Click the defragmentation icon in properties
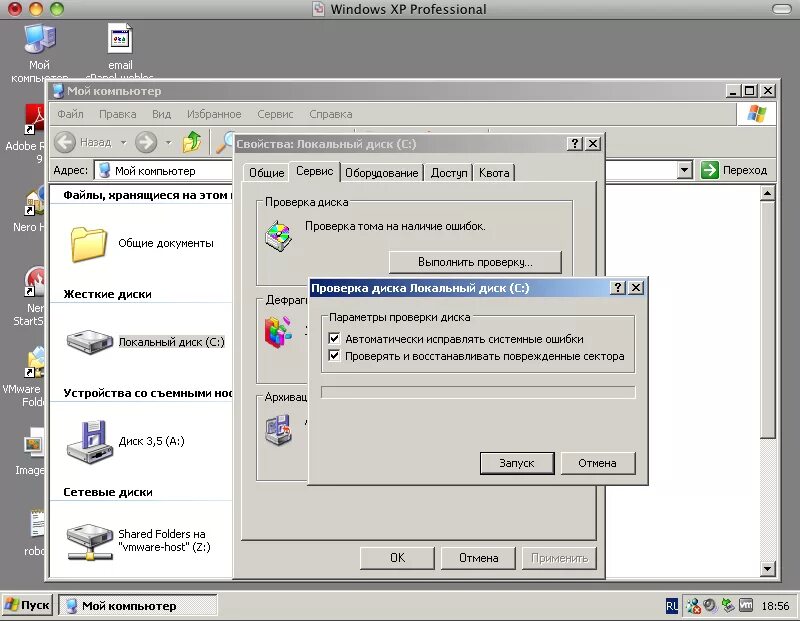800x621 pixels. point(279,332)
